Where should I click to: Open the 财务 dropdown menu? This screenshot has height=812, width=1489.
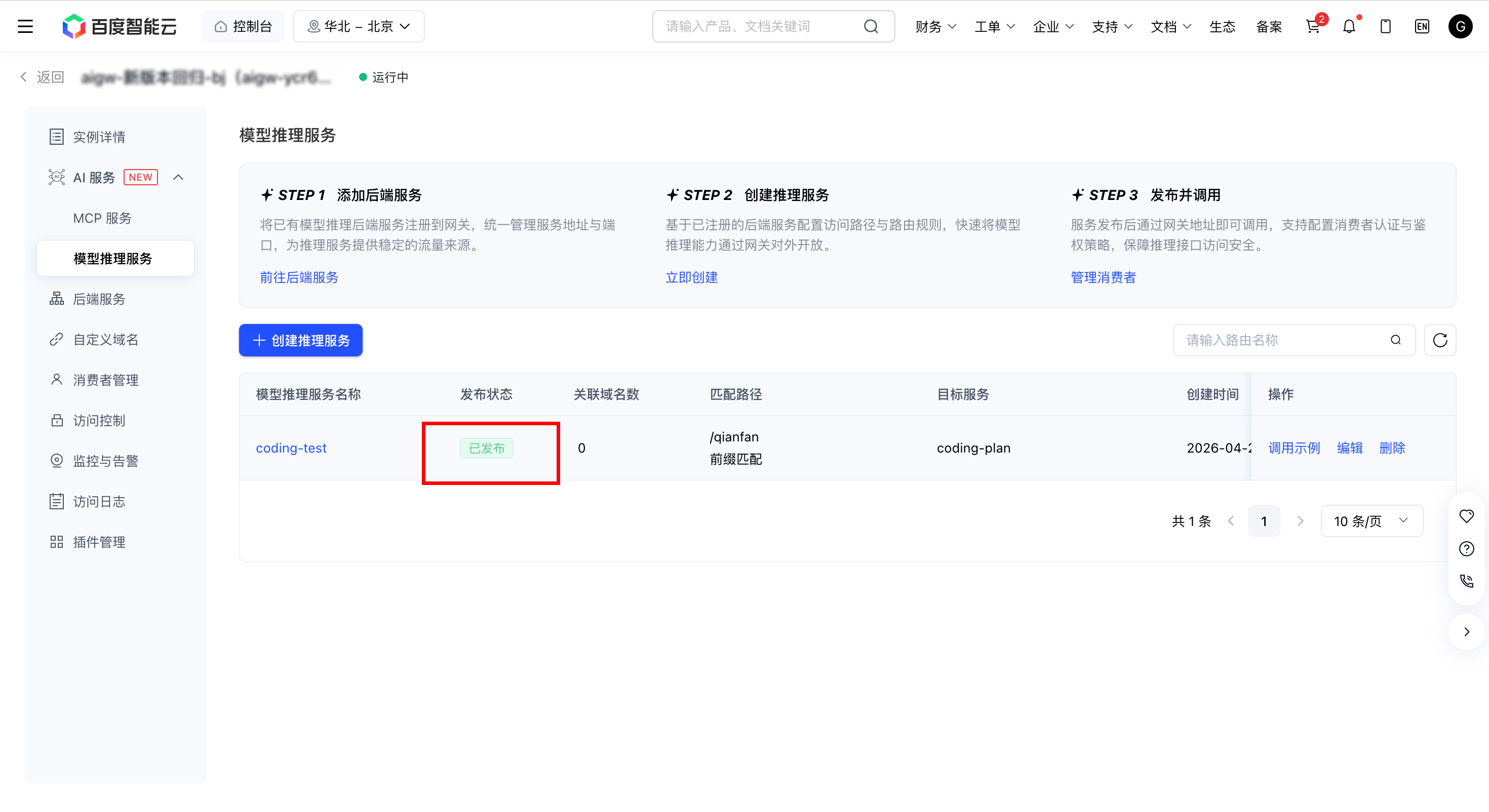pos(936,27)
